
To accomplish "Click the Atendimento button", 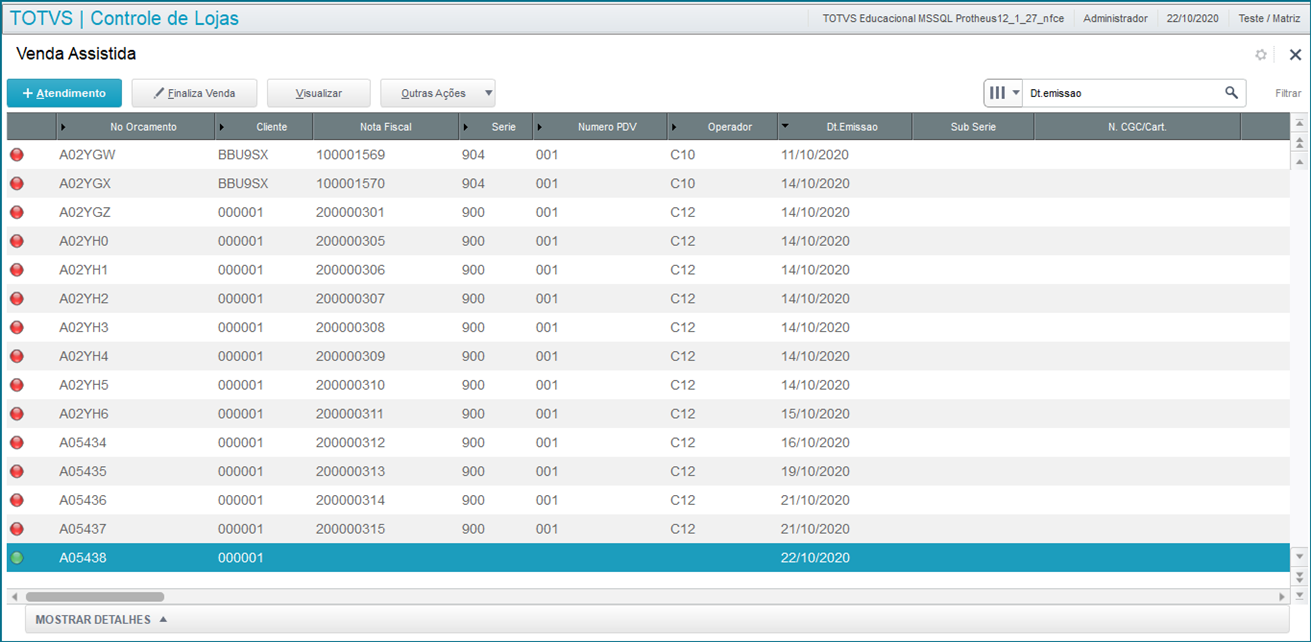I will click(64, 93).
